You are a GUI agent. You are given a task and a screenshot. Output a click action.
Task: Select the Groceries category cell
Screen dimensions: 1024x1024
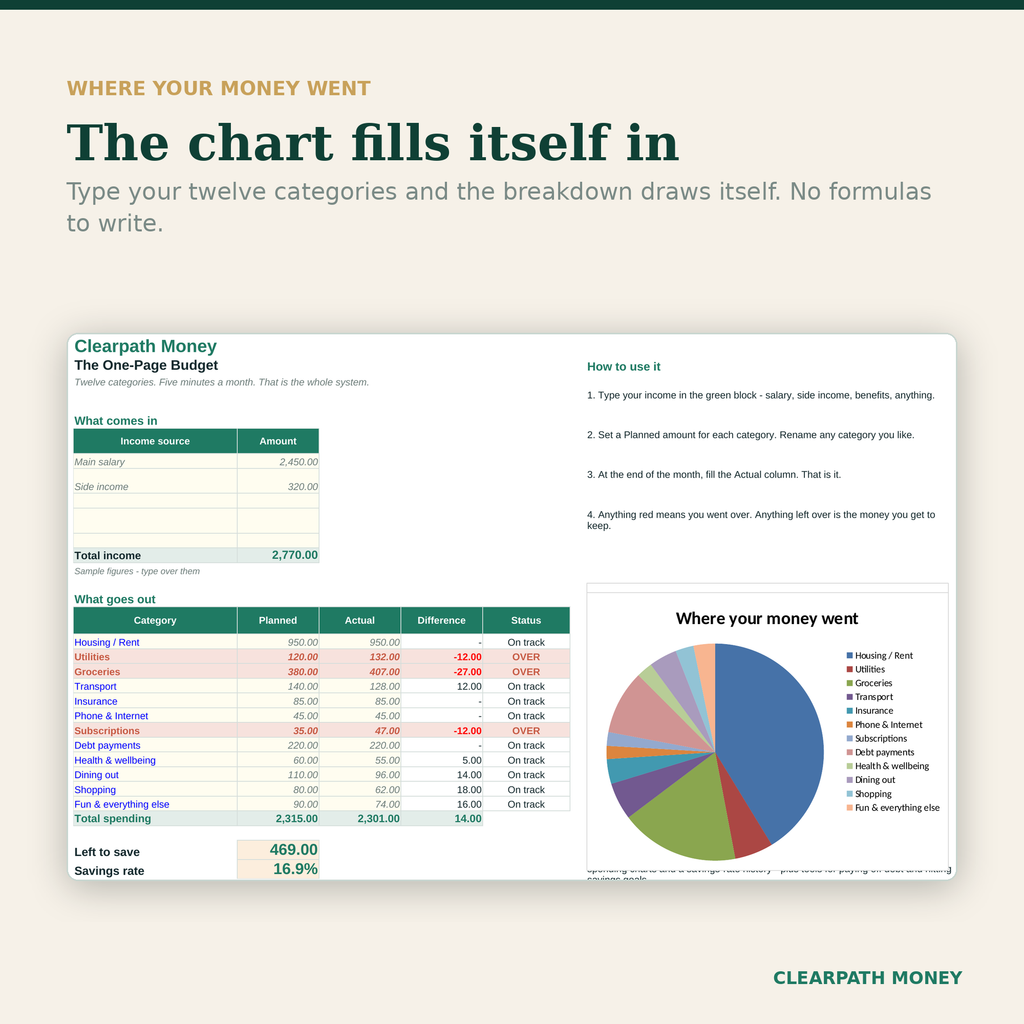tap(155, 671)
